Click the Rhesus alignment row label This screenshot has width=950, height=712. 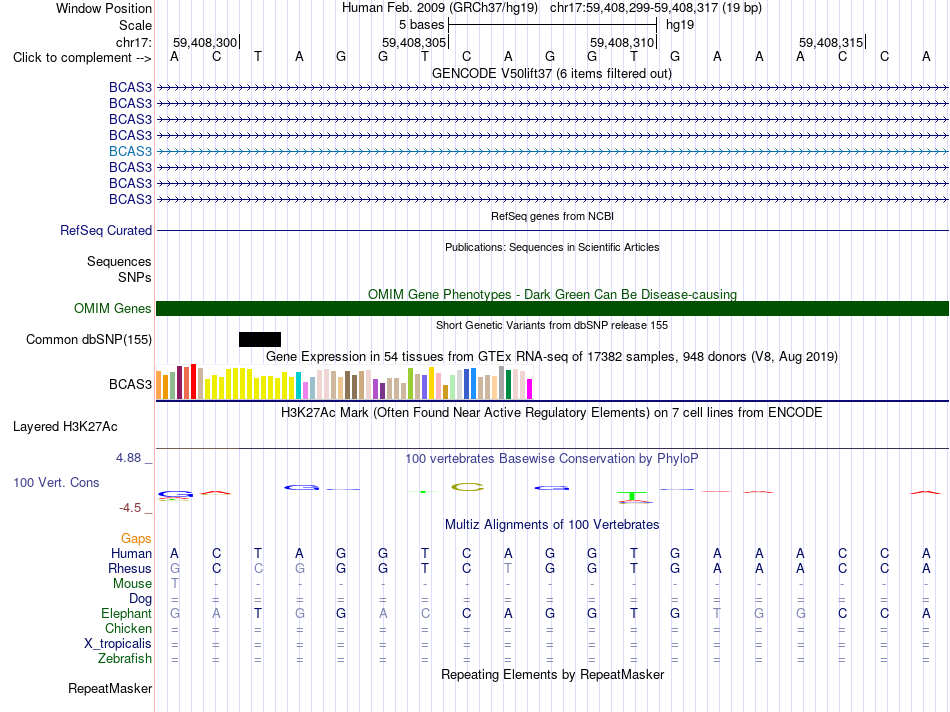pyautogui.click(x=130, y=568)
